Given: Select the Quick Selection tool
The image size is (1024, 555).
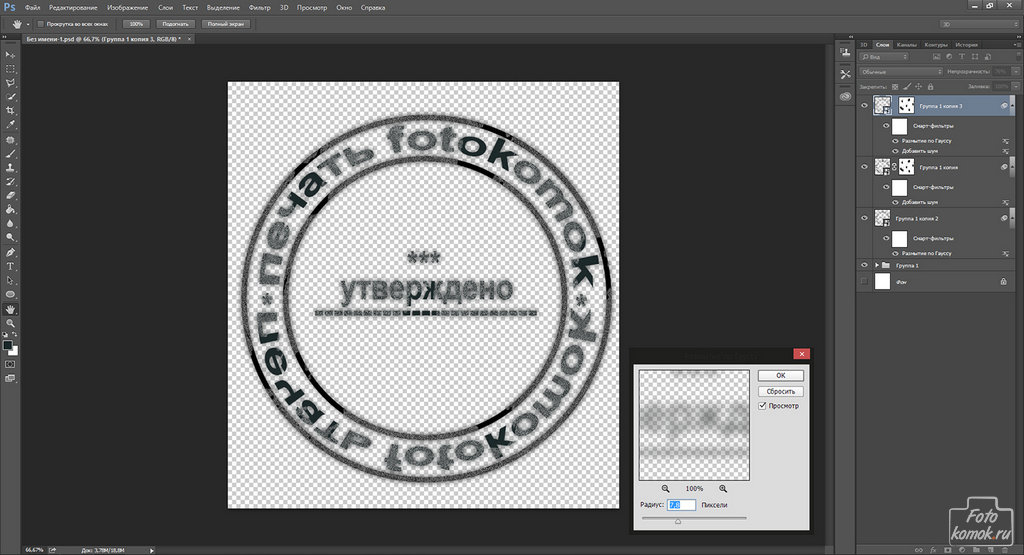Looking at the screenshot, I should point(10,97).
